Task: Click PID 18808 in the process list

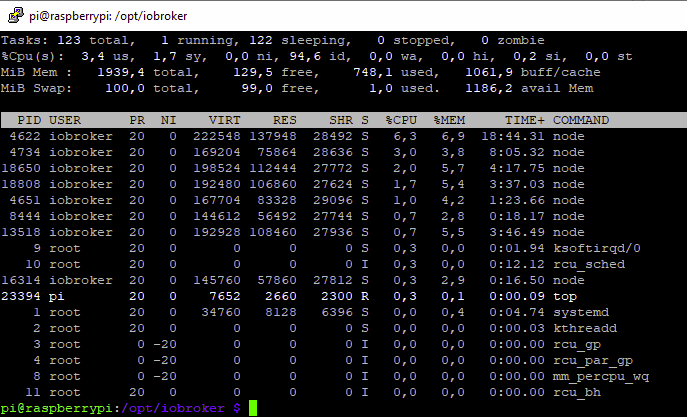Action: tap(21, 184)
